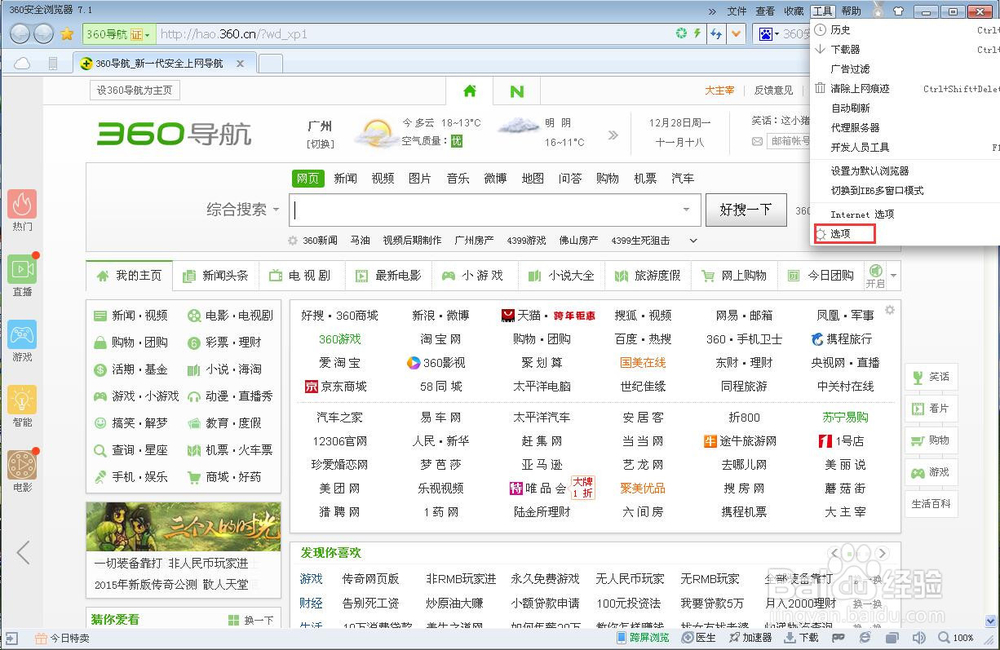
Task: Select the 视频 search type tab
Action: tap(383, 178)
